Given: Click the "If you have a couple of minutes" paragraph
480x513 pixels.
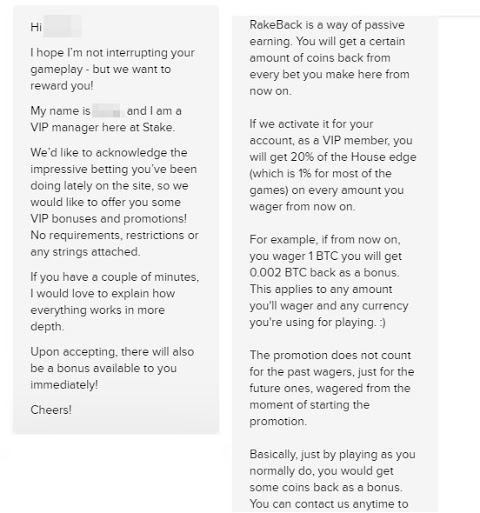Looking at the screenshot, I should coord(115,302).
